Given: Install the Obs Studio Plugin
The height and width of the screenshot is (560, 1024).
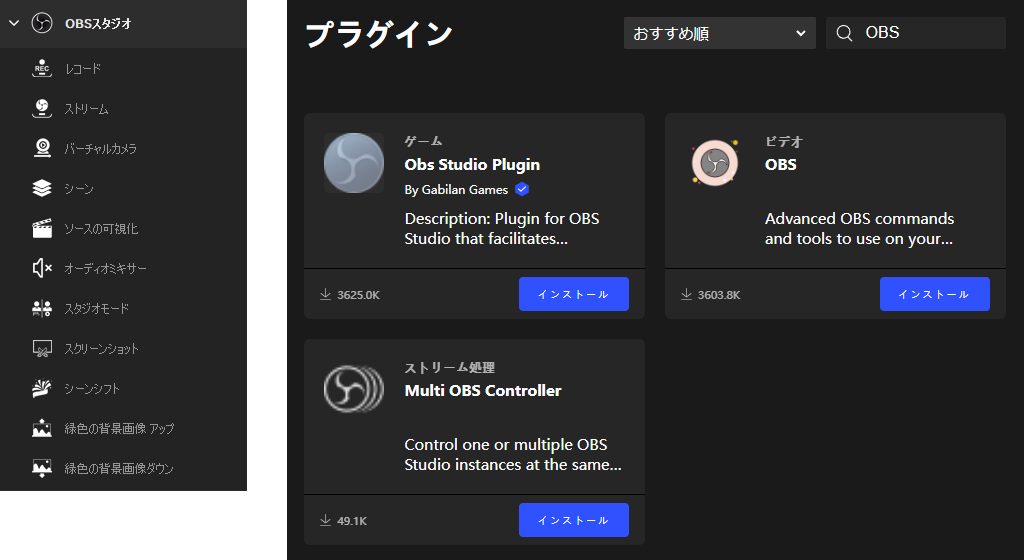Looking at the screenshot, I should pyautogui.click(x=573, y=294).
